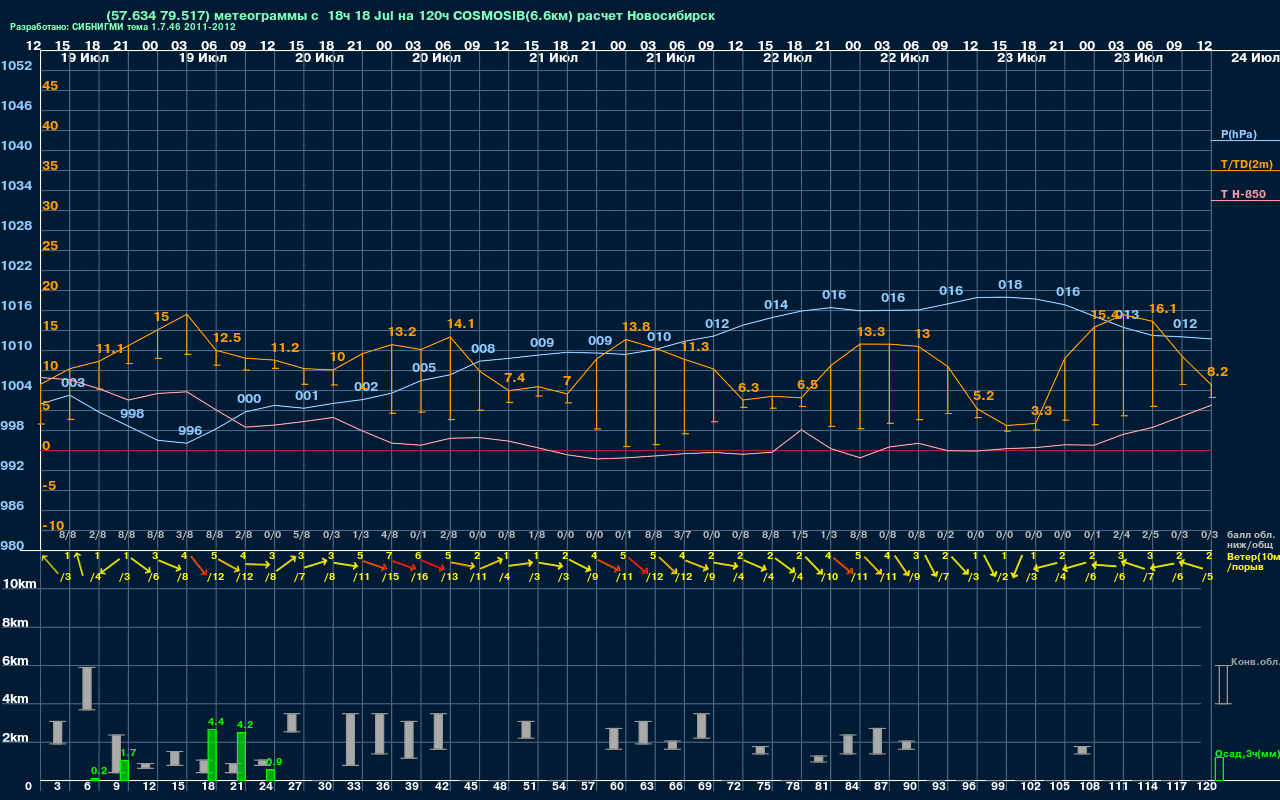This screenshot has height=800, width=1280.
Task: Click the meteogram title with COSMOSIB(6.6км)
Action: [x=410, y=16]
